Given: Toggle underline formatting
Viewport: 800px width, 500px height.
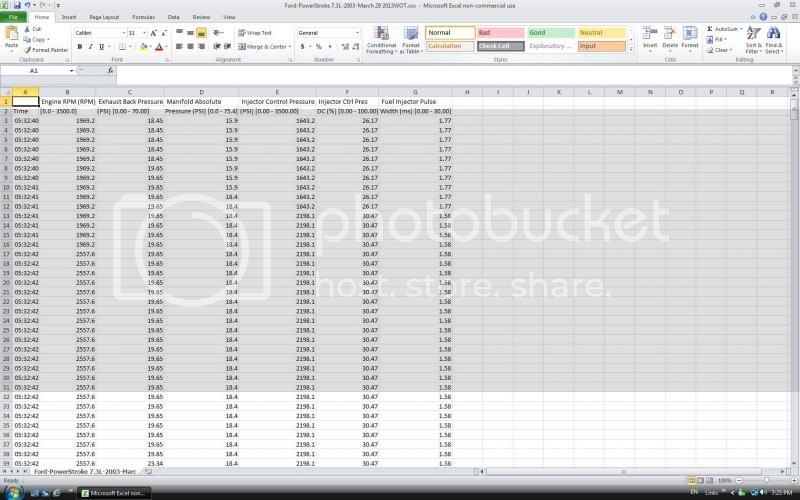Looking at the screenshot, I should click(101, 46).
